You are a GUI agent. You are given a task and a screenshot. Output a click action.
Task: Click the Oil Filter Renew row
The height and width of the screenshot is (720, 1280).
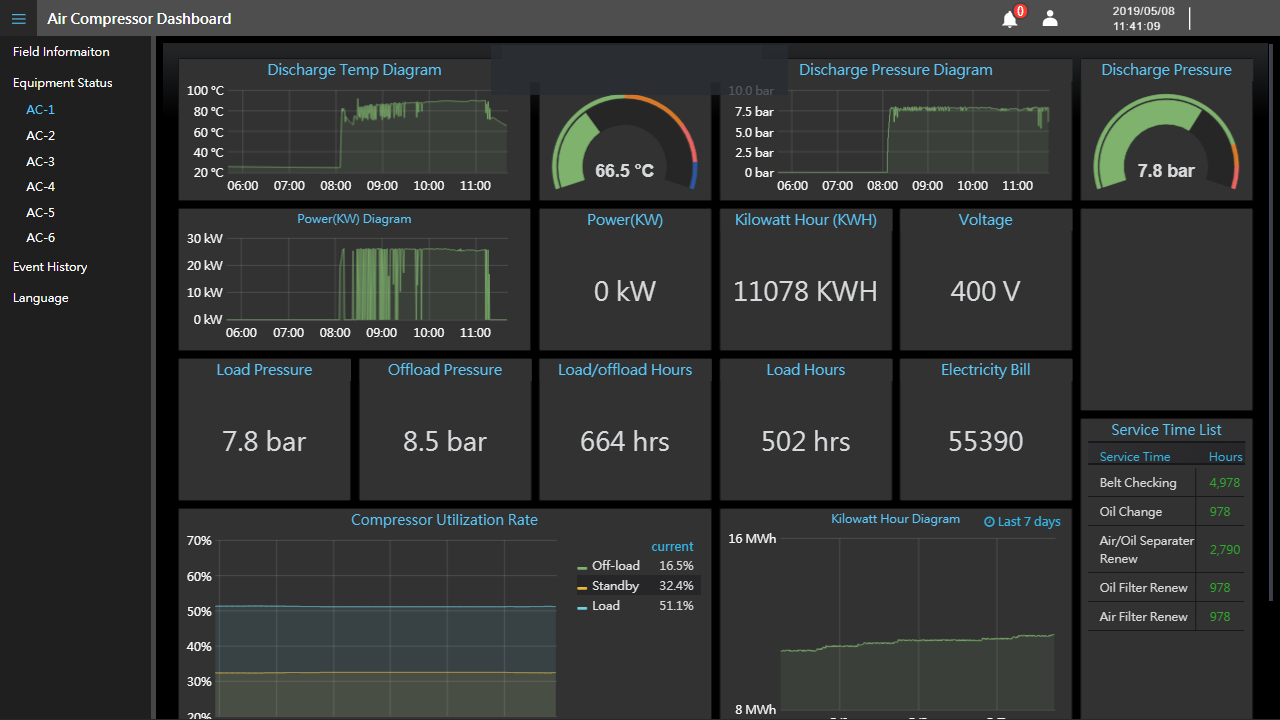[x=1166, y=587]
